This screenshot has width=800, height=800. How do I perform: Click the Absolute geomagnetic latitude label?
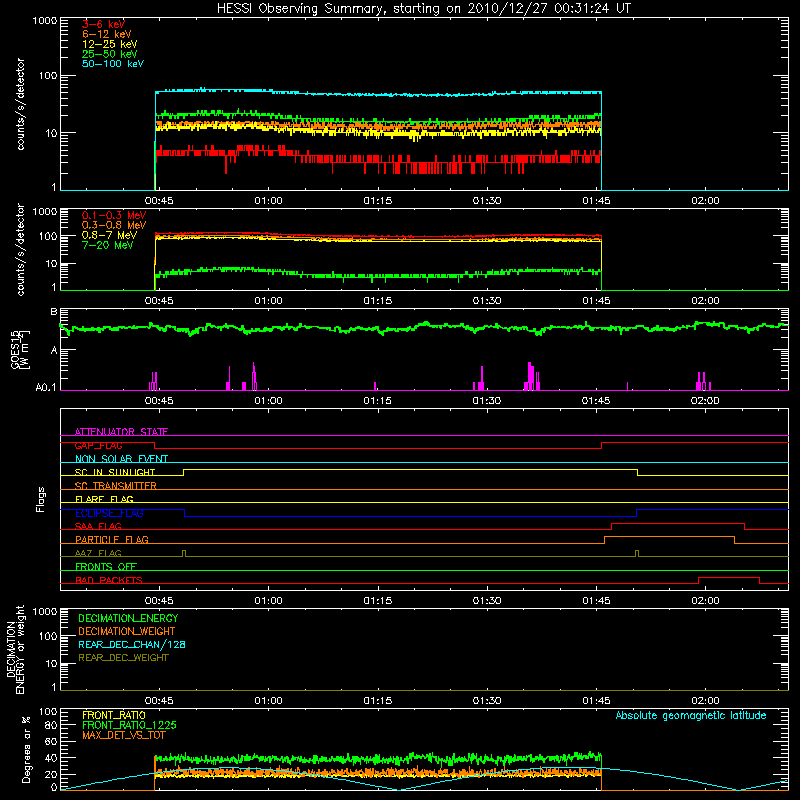pos(691,715)
